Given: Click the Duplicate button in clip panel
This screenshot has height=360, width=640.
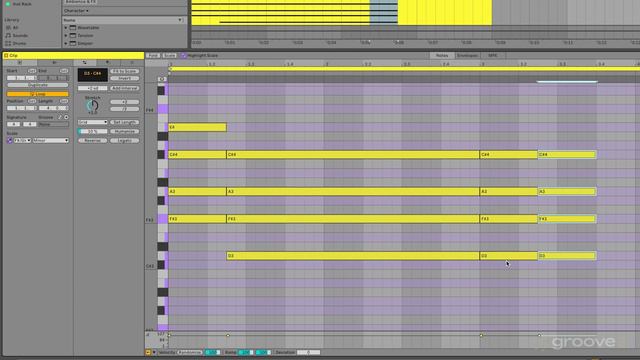Looking at the screenshot, I should [x=38, y=85].
